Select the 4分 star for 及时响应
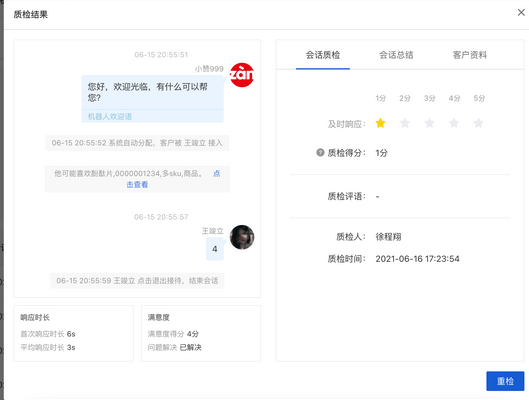This screenshot has height=400, width=529. [454, 123]
